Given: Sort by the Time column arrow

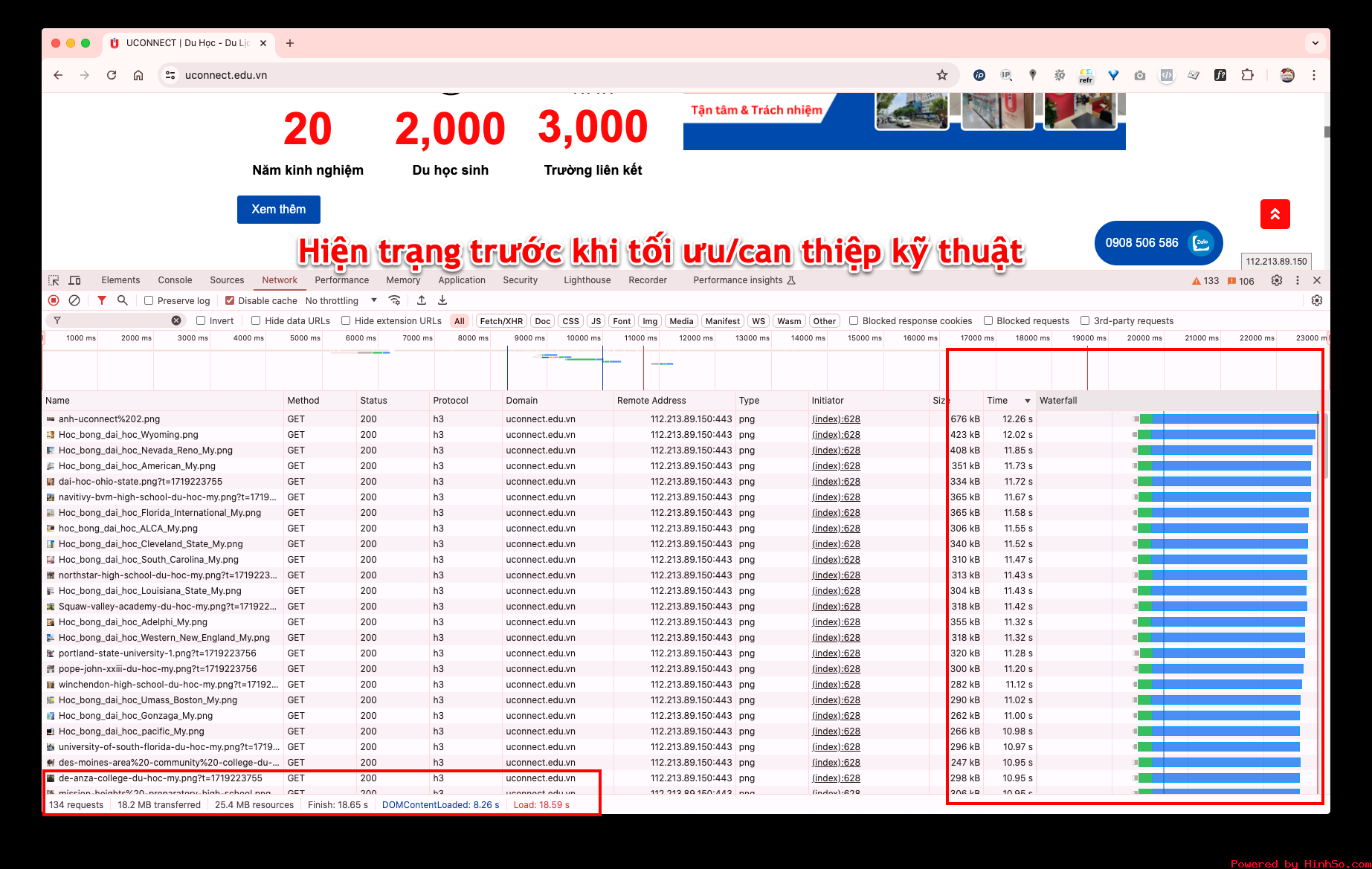Looking at the screenshot, I should click(x=1028, y=401).
